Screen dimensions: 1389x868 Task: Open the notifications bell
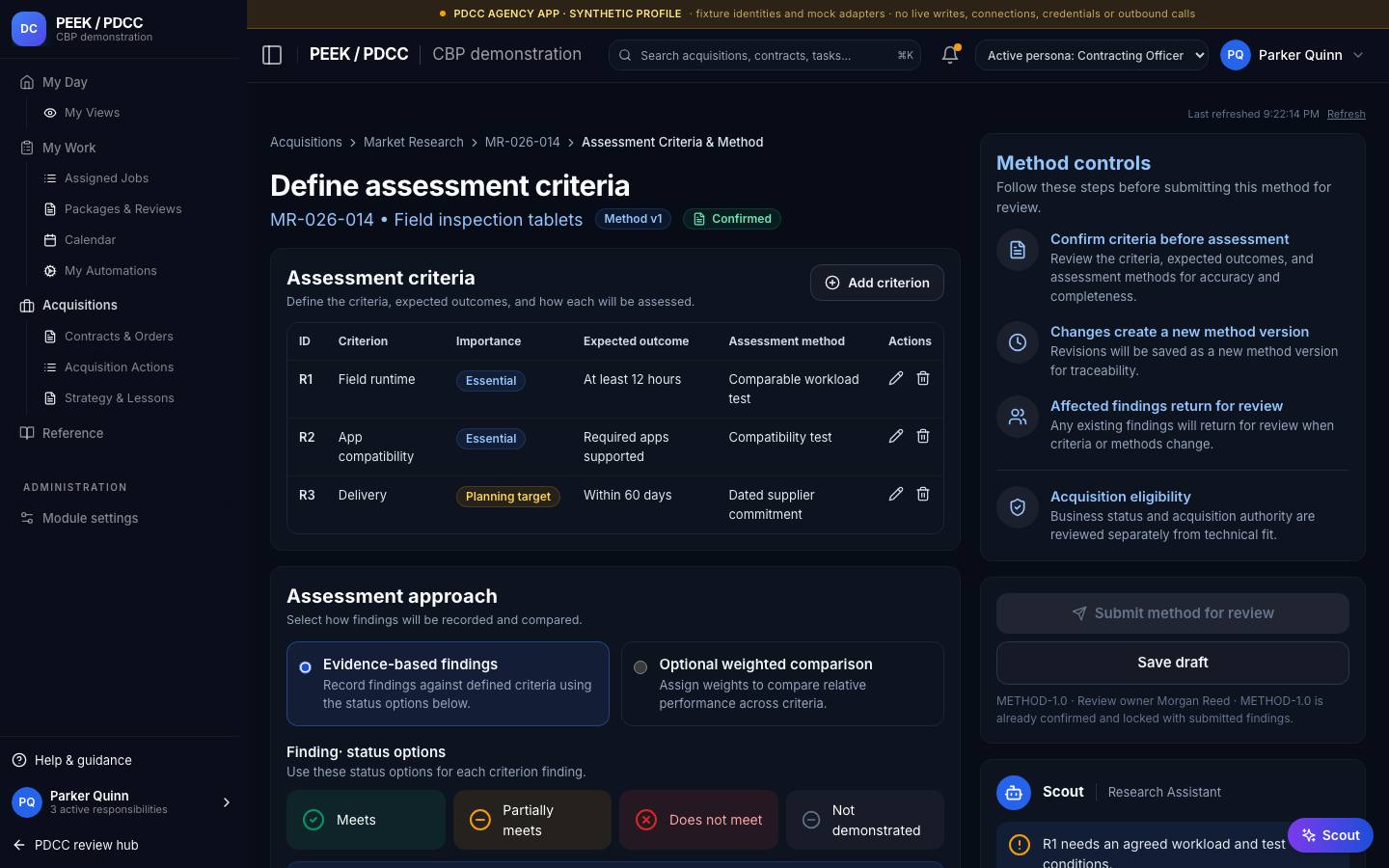950,55
